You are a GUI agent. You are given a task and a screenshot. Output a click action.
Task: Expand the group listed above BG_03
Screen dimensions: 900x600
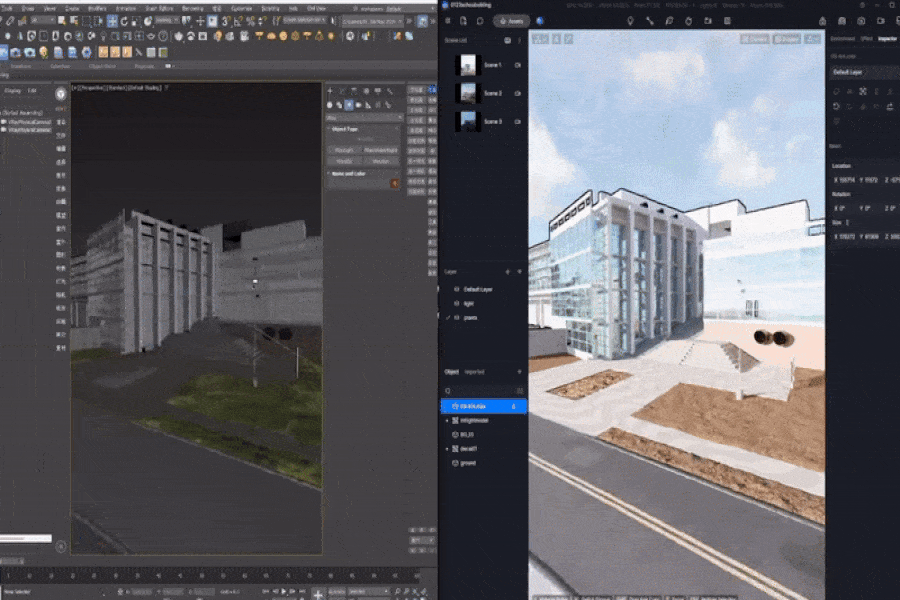[447, 421]
